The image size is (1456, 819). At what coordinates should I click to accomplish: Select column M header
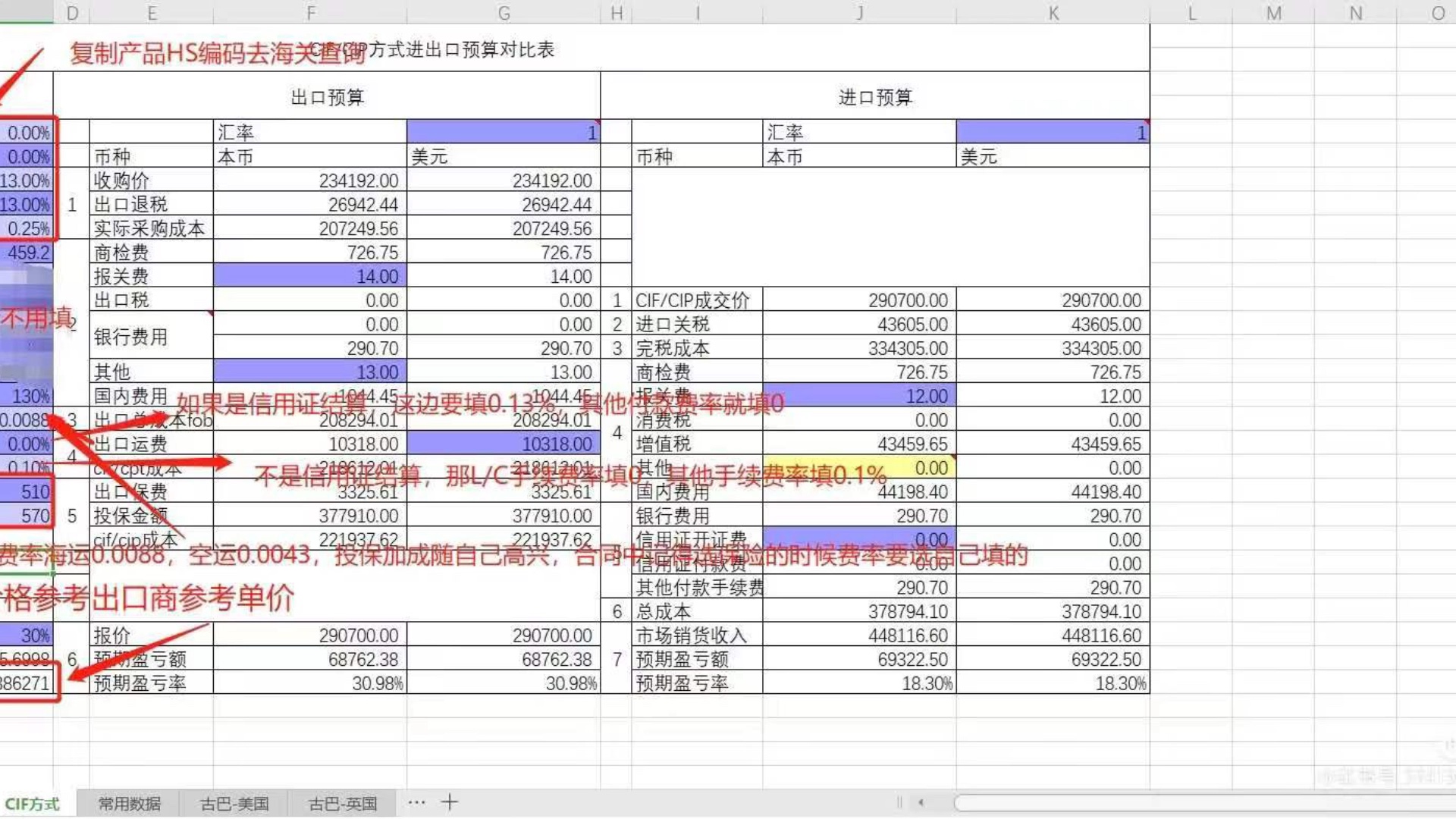(1274, 13)
